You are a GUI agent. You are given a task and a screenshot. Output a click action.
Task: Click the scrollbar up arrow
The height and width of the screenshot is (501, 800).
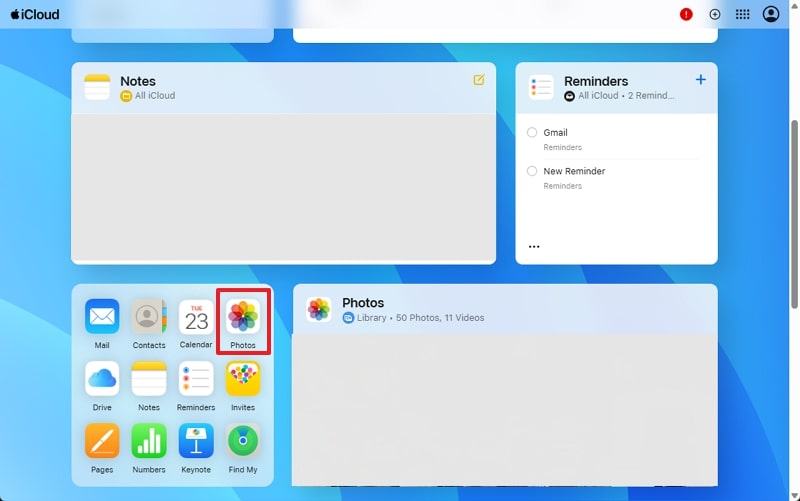pos(794,4)
